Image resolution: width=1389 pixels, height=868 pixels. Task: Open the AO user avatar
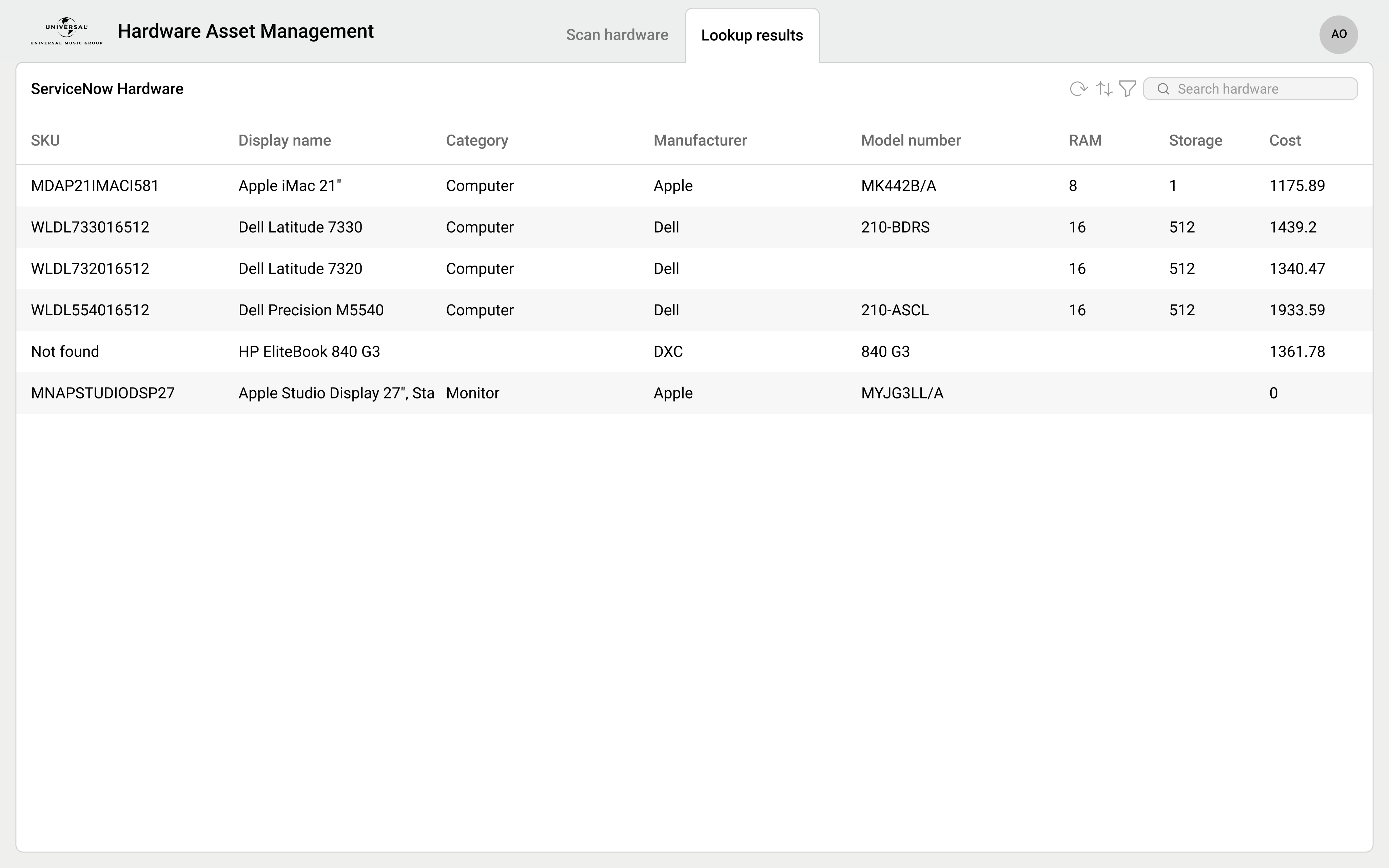point(1338,35)
